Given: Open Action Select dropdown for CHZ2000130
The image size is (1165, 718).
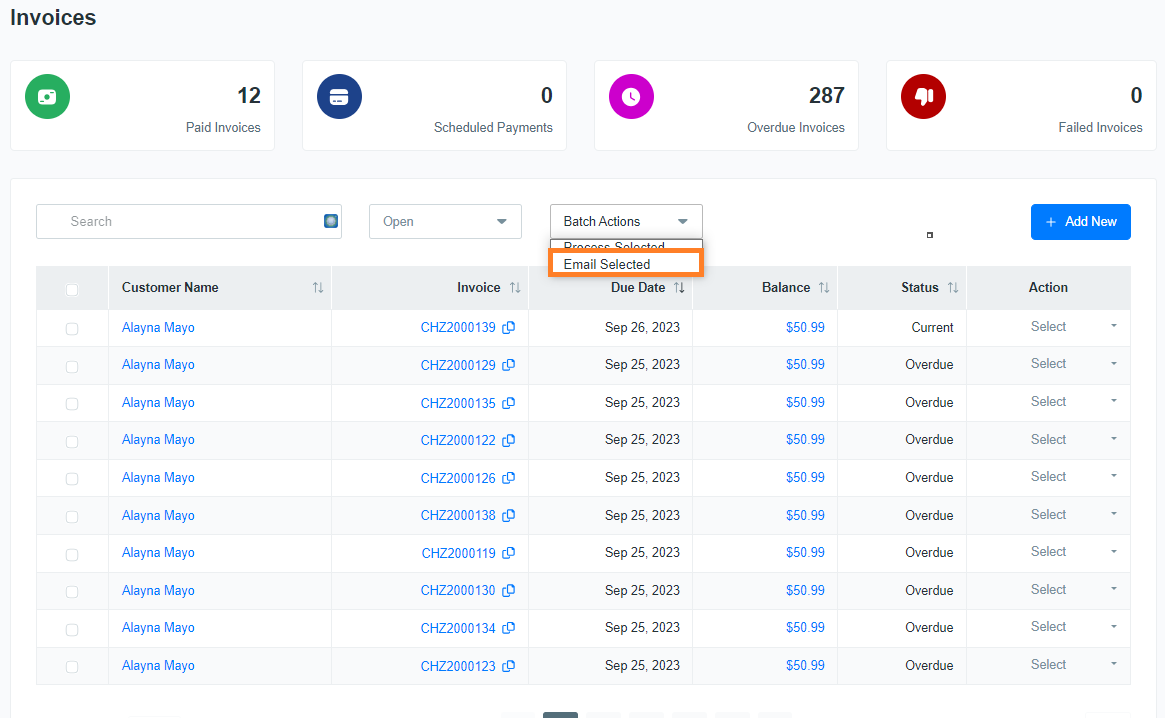Looking at the screenshot, I should point(1074,590).
